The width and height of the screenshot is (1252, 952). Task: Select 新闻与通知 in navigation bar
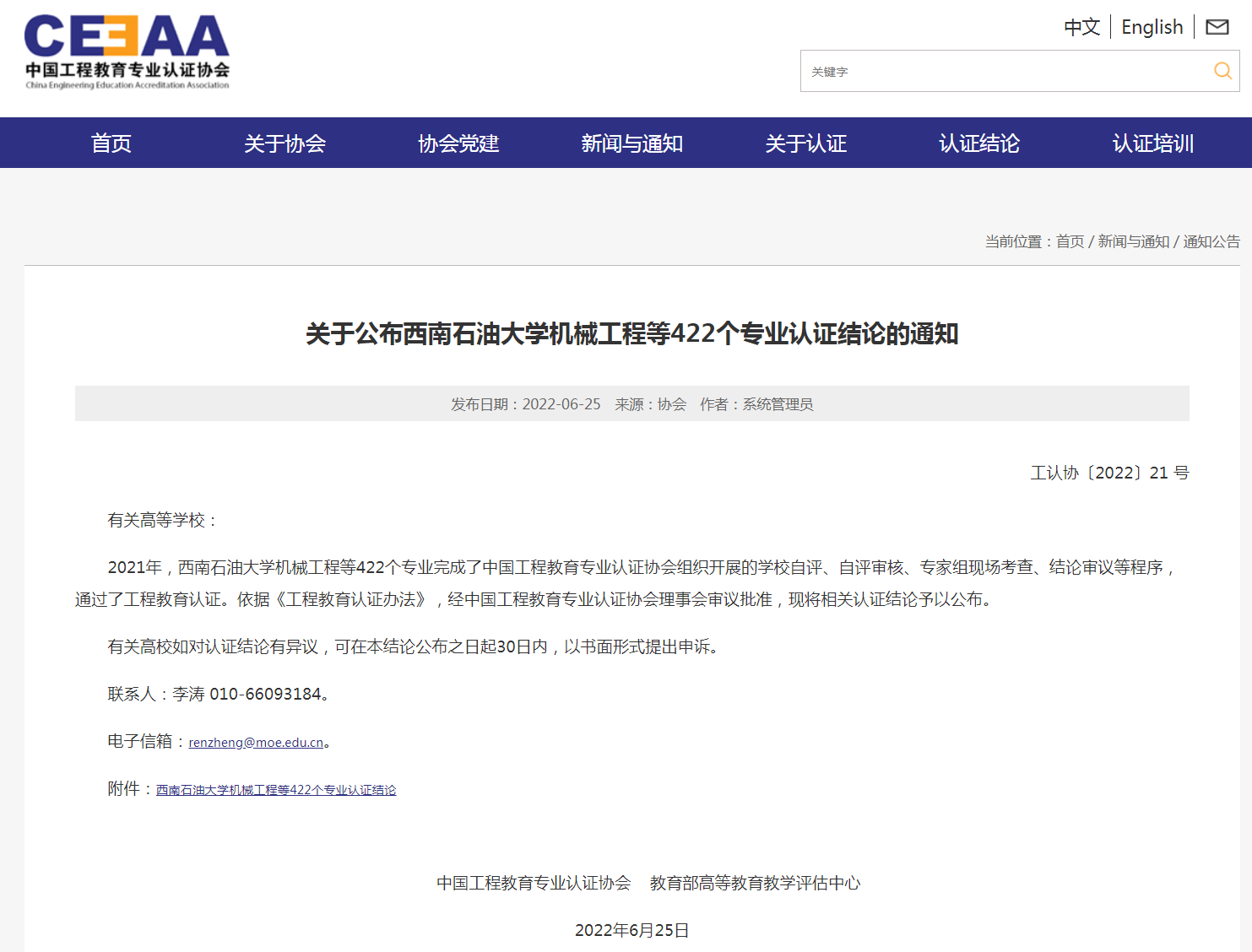(x=631, y=143)
